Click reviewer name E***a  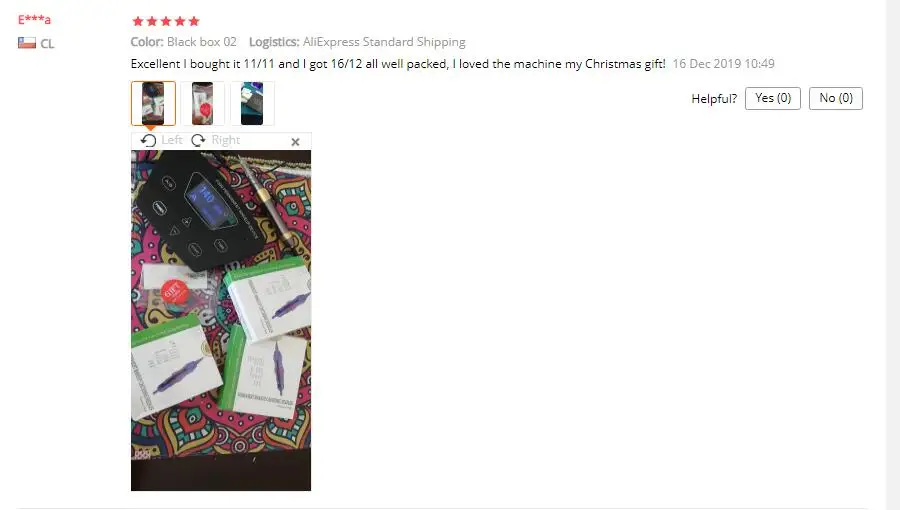34,20
